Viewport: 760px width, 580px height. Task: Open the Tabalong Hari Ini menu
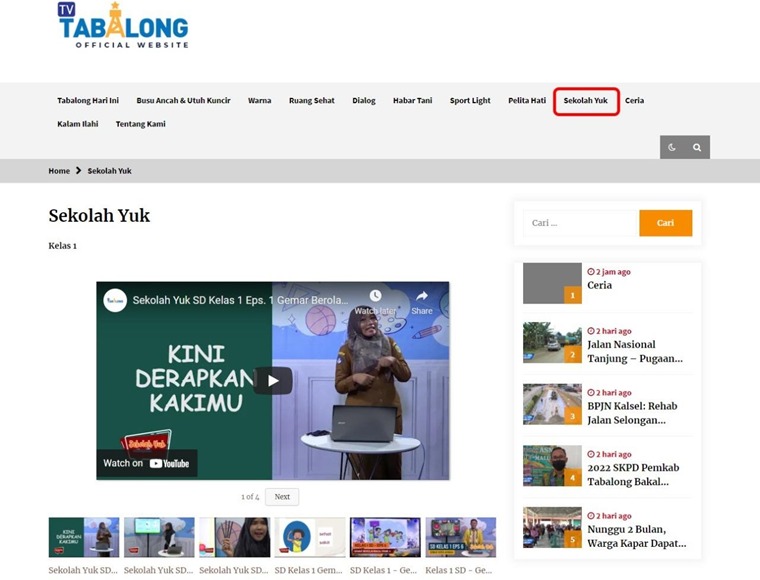point(88,101)
